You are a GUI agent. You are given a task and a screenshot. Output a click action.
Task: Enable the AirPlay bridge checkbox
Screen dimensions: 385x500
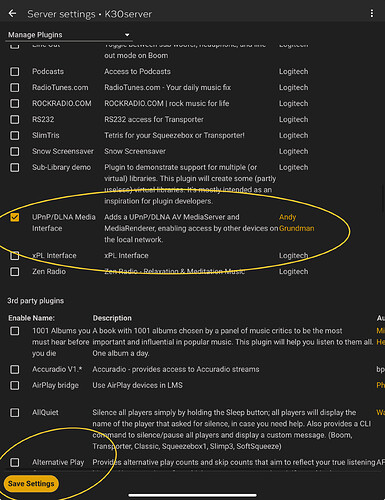point(15,385)
